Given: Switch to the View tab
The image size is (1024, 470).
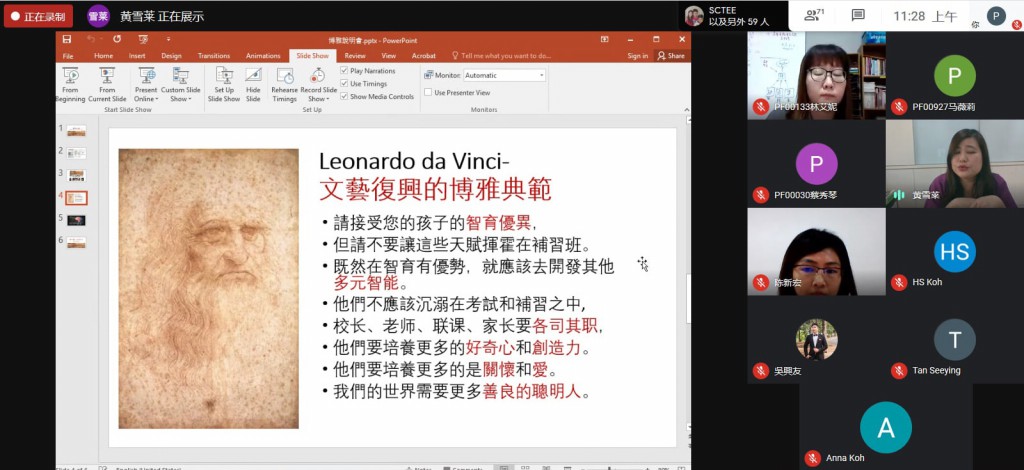Looking at the screenshot, I should point(389,56).
